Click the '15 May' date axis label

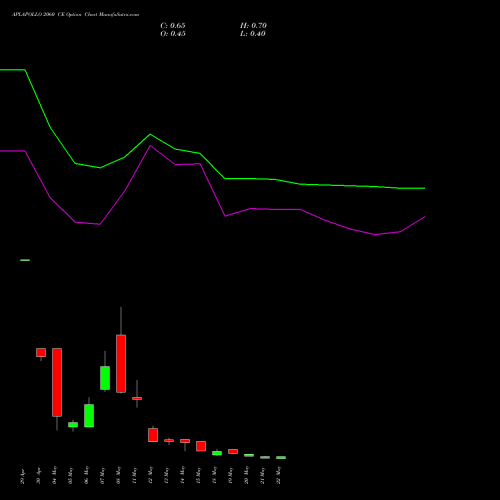pos(198,475)
